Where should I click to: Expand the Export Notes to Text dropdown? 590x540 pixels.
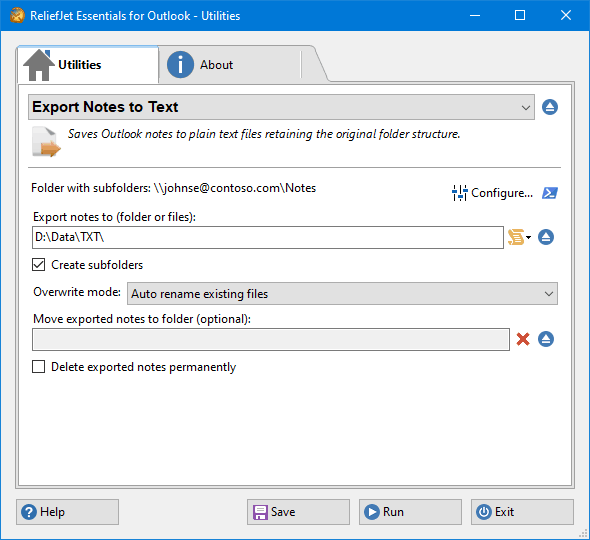pyautogui.click(x=281, y=107)
